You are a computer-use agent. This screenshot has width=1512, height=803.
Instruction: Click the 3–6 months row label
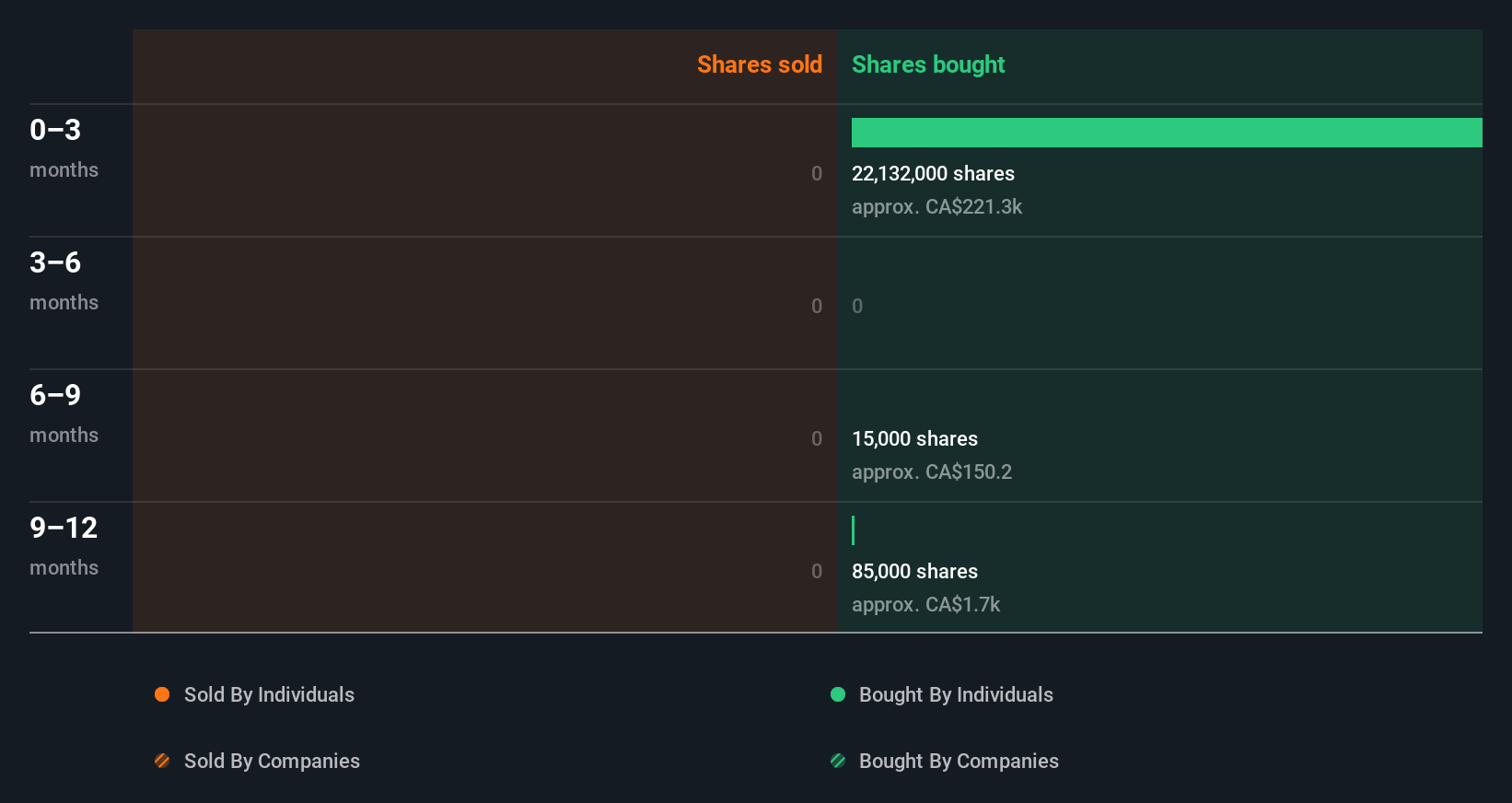click(64, 281)
